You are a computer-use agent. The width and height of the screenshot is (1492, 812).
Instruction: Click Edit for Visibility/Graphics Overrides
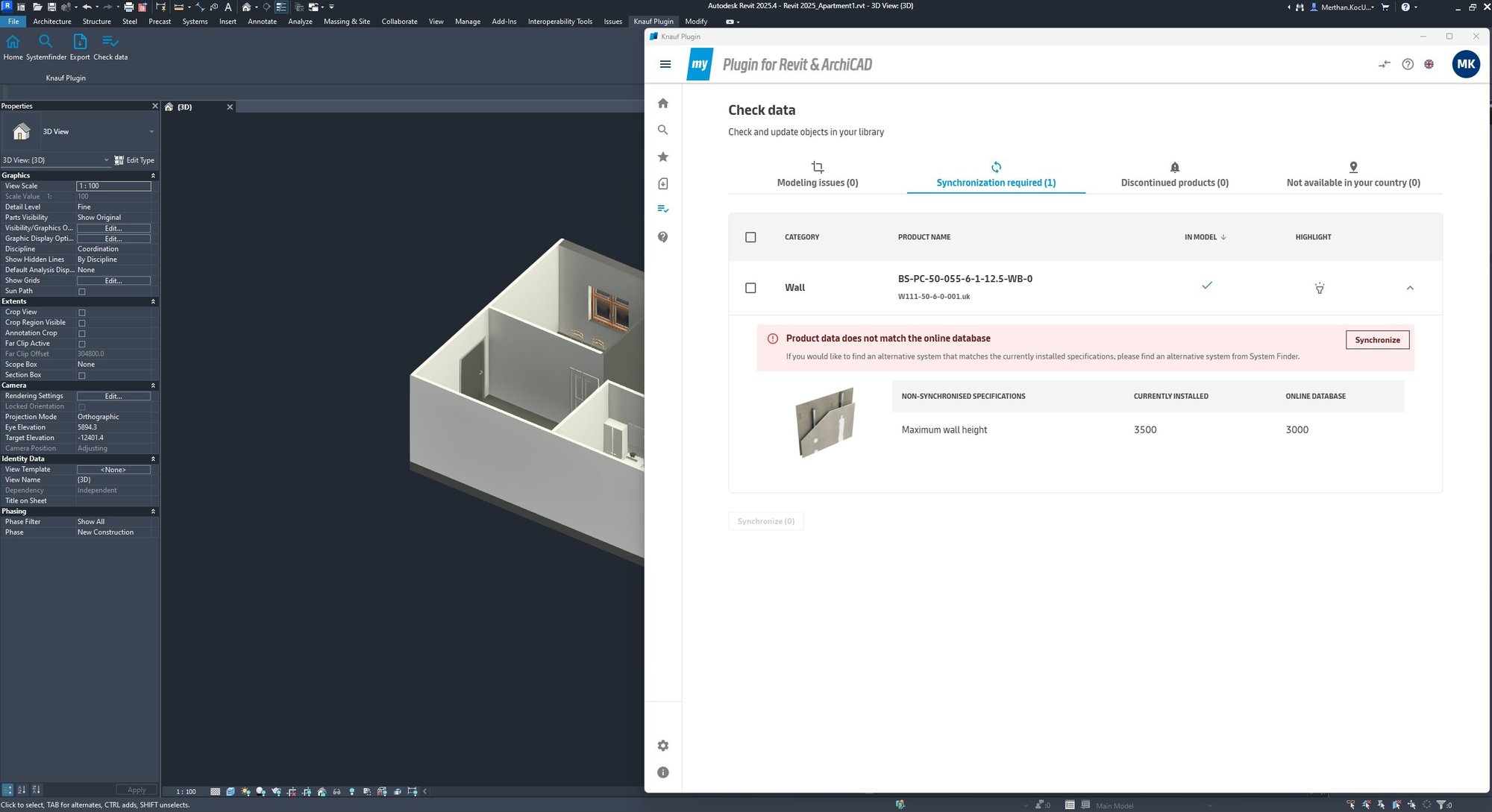(113, 228)
